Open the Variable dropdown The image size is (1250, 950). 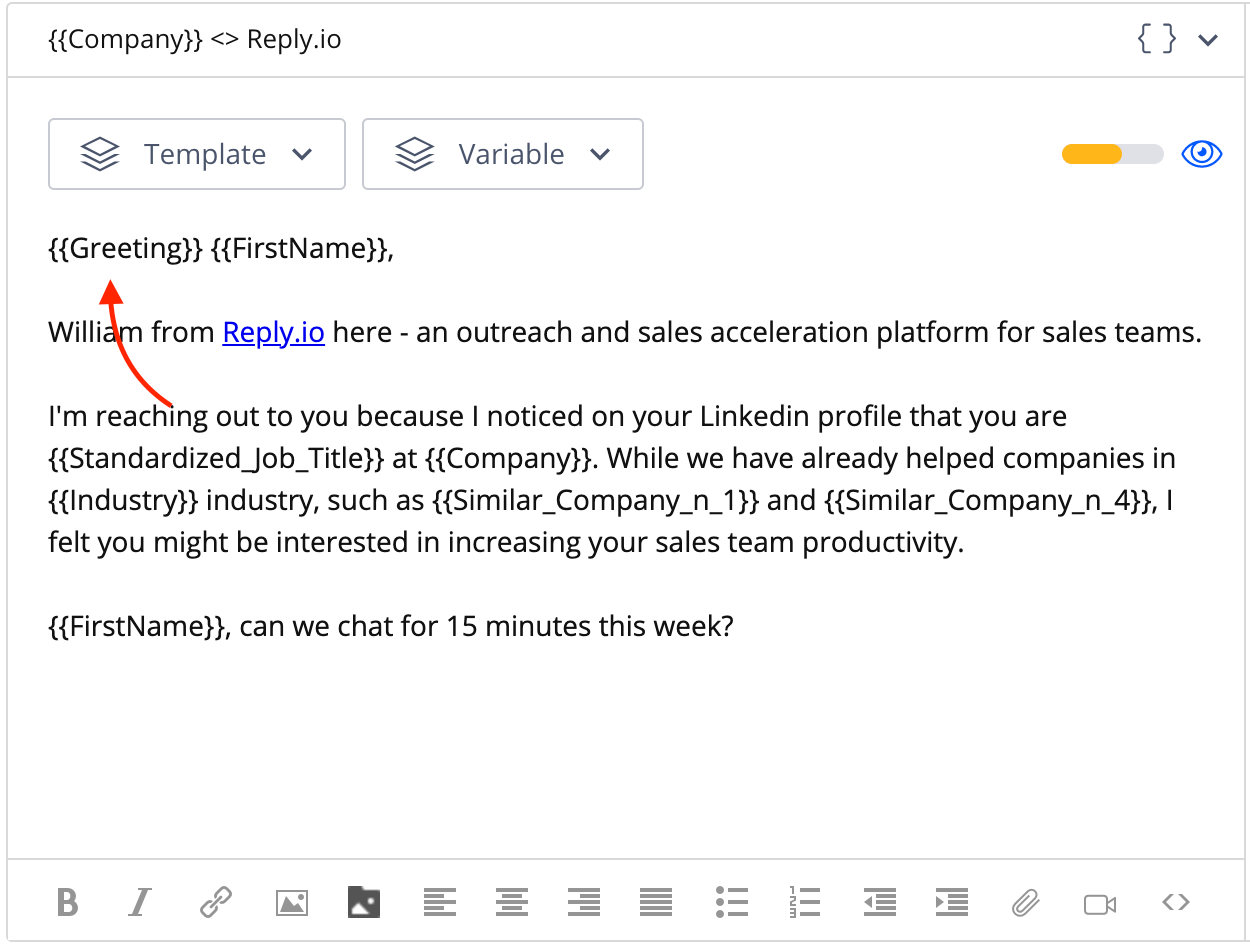point(503,154)
